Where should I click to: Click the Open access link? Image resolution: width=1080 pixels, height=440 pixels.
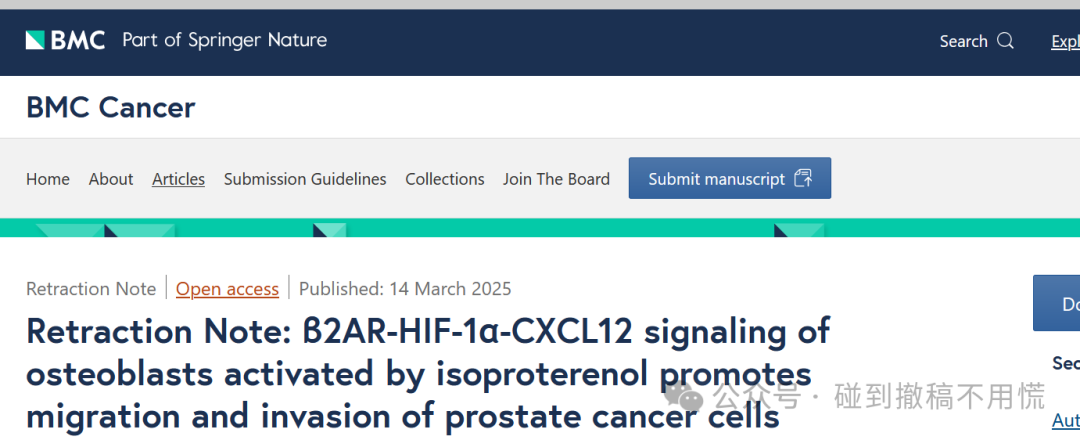coord(227,289)
